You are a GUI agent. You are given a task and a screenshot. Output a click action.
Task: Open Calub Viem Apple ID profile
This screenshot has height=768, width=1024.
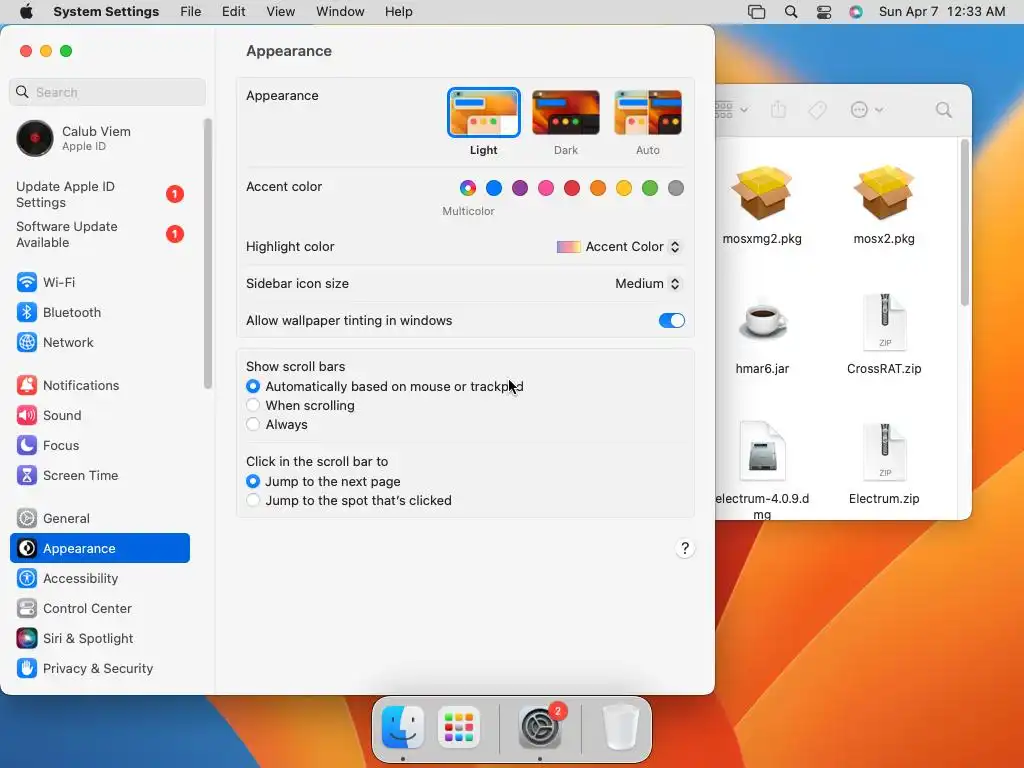pyautogui.click(x=100, y=138)
